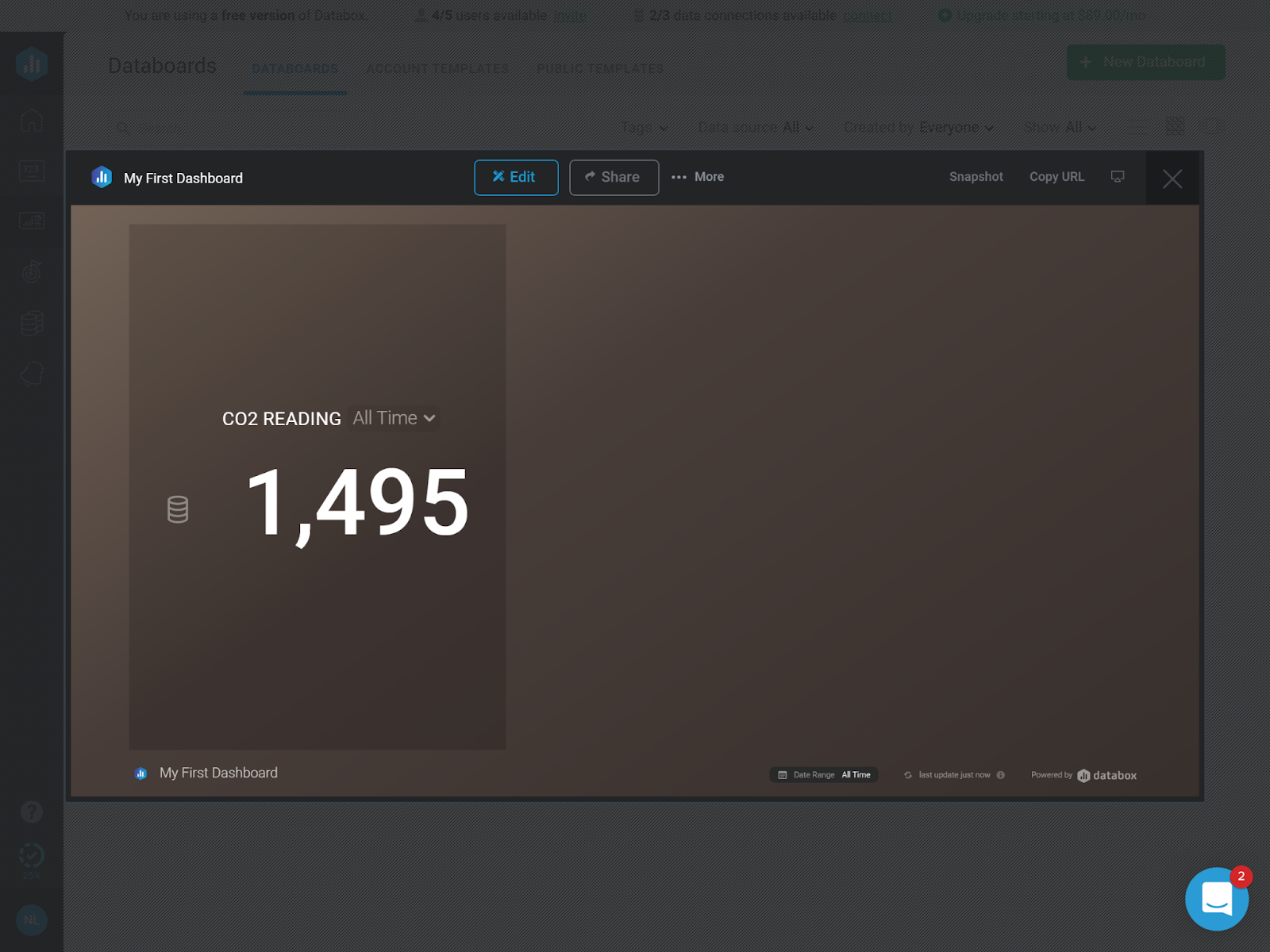This screenshot has height=952, width=1270.
Task: Open the Home section in the sidebar
Action: [x=31, y=121]
